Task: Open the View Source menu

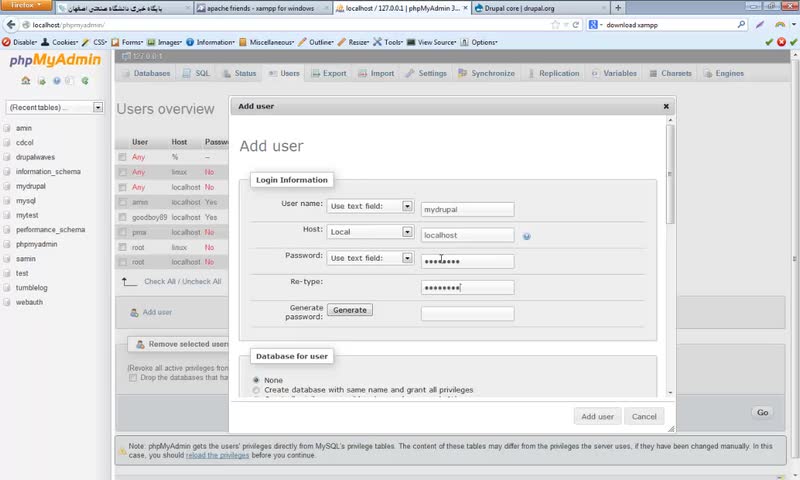Action: click(431, 42)
